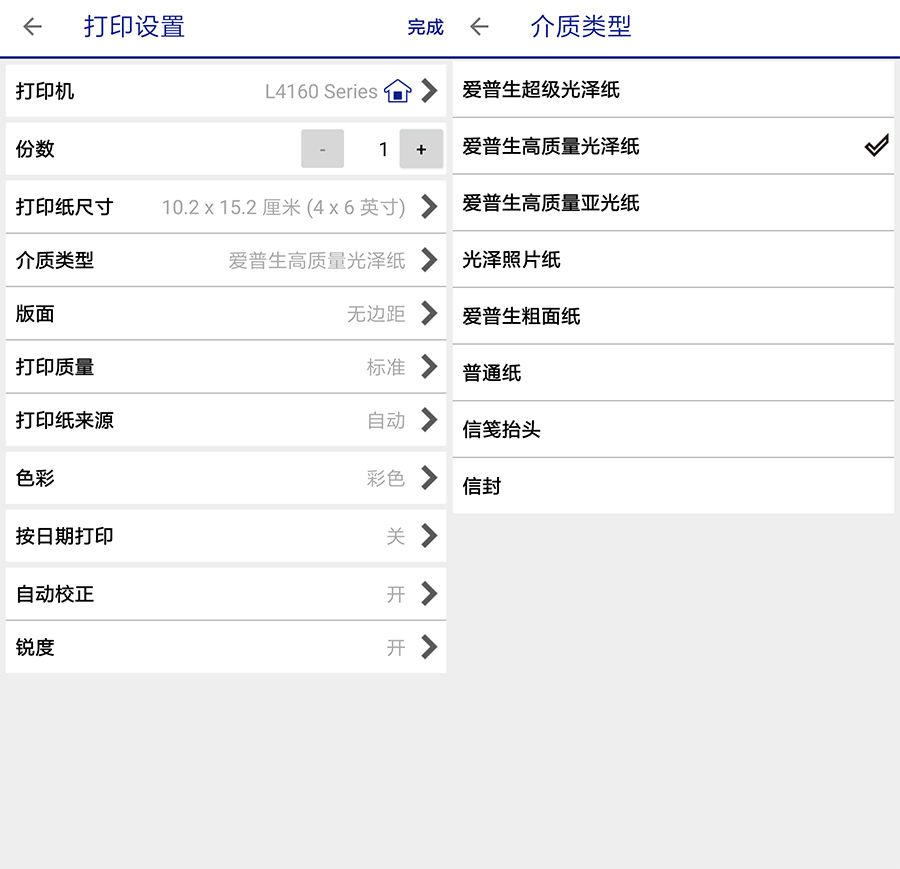Click the back arrow on 打印设置 screen
This screenshot has width=900, height=869.
31,27
